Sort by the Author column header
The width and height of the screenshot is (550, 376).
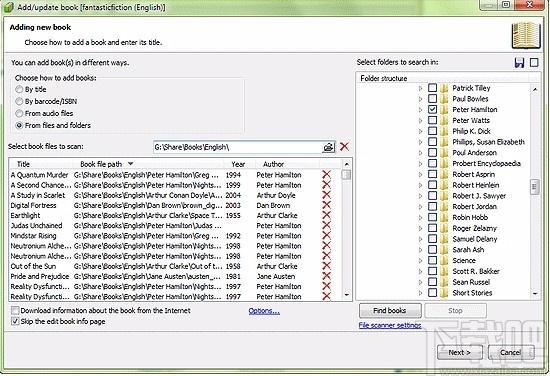(286, 164)
